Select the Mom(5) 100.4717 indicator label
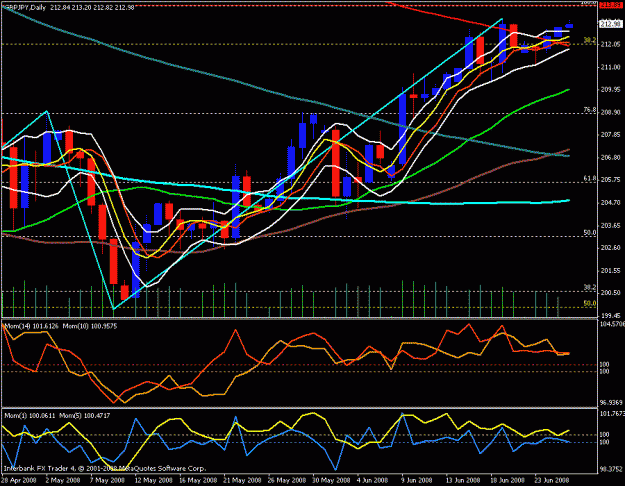This screenshot has width=625, height=486. tap(85, 416)
